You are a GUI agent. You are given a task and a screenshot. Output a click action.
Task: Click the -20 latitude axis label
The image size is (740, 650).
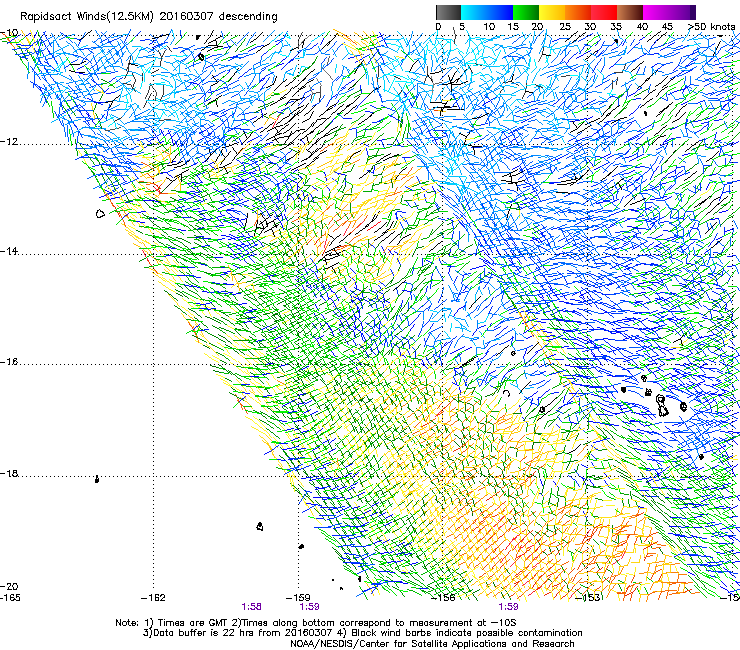(x=9, y=586)
